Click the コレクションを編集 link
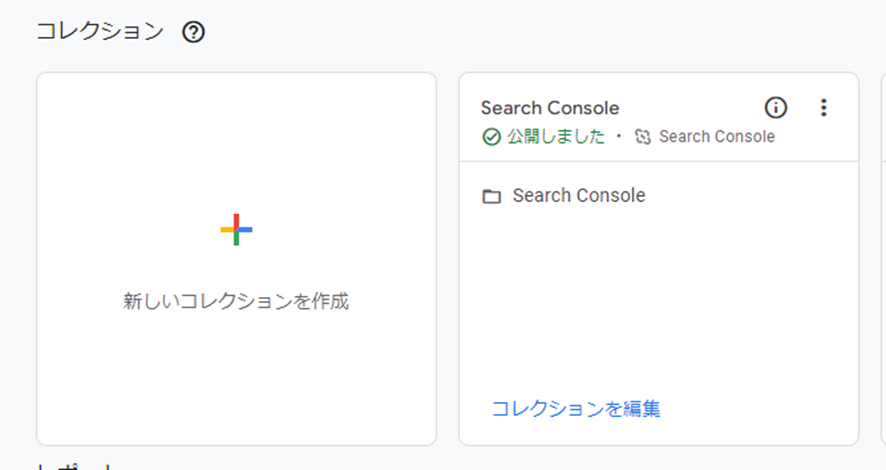886x470 pixels. coord(576,408)
